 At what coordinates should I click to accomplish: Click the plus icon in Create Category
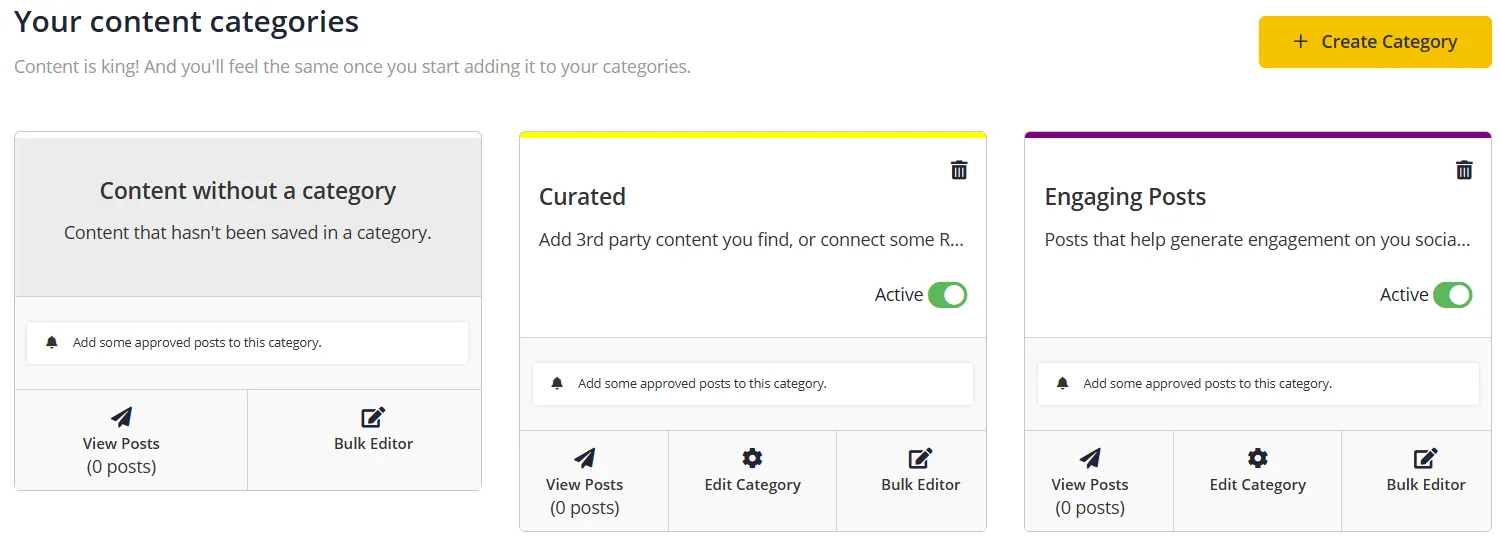[x=1300, y=42]
